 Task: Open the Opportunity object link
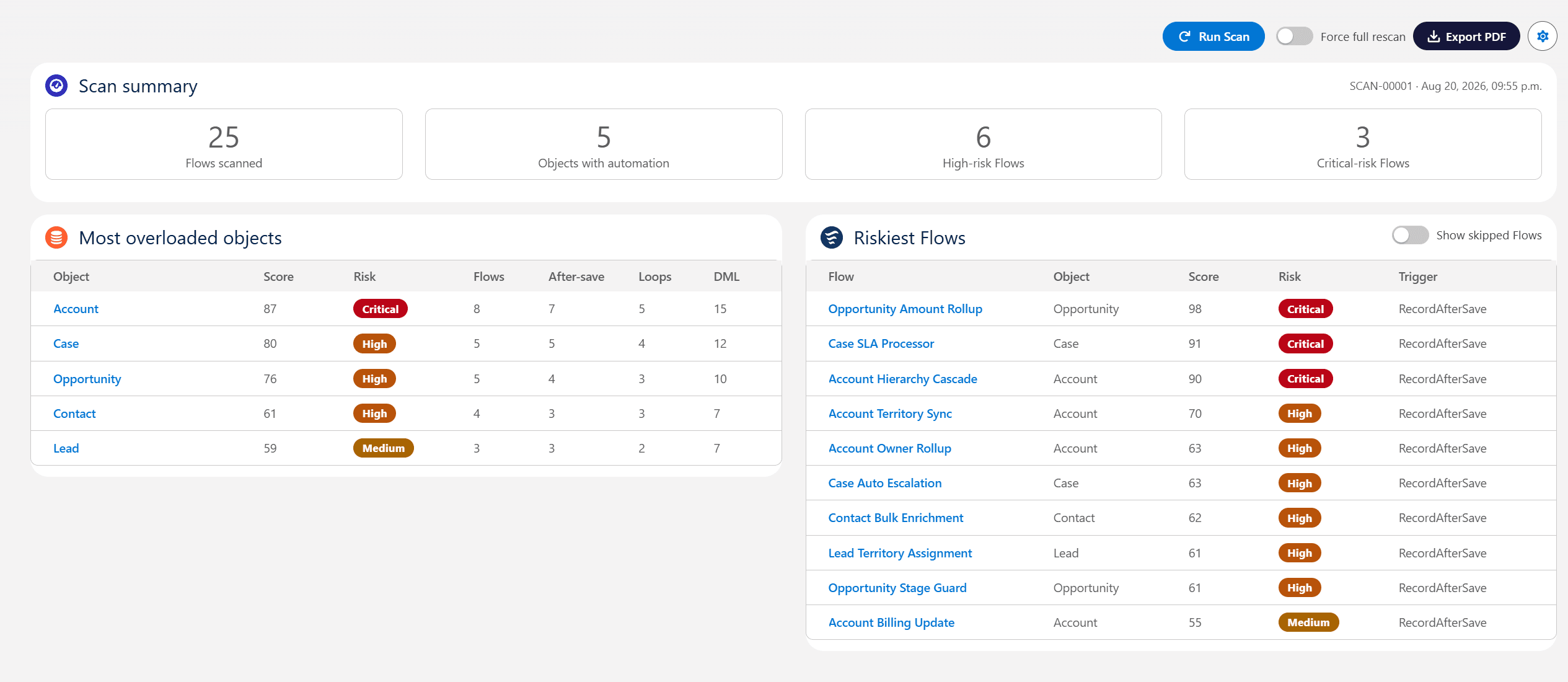[87, 379]
